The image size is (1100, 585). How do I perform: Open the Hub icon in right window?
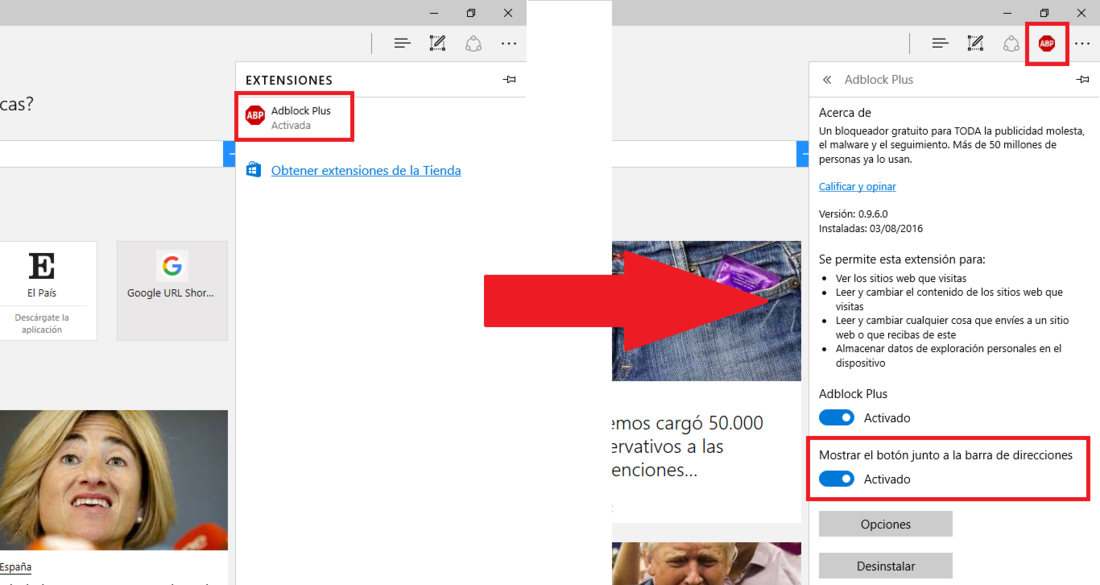click(x=940, y=43)
